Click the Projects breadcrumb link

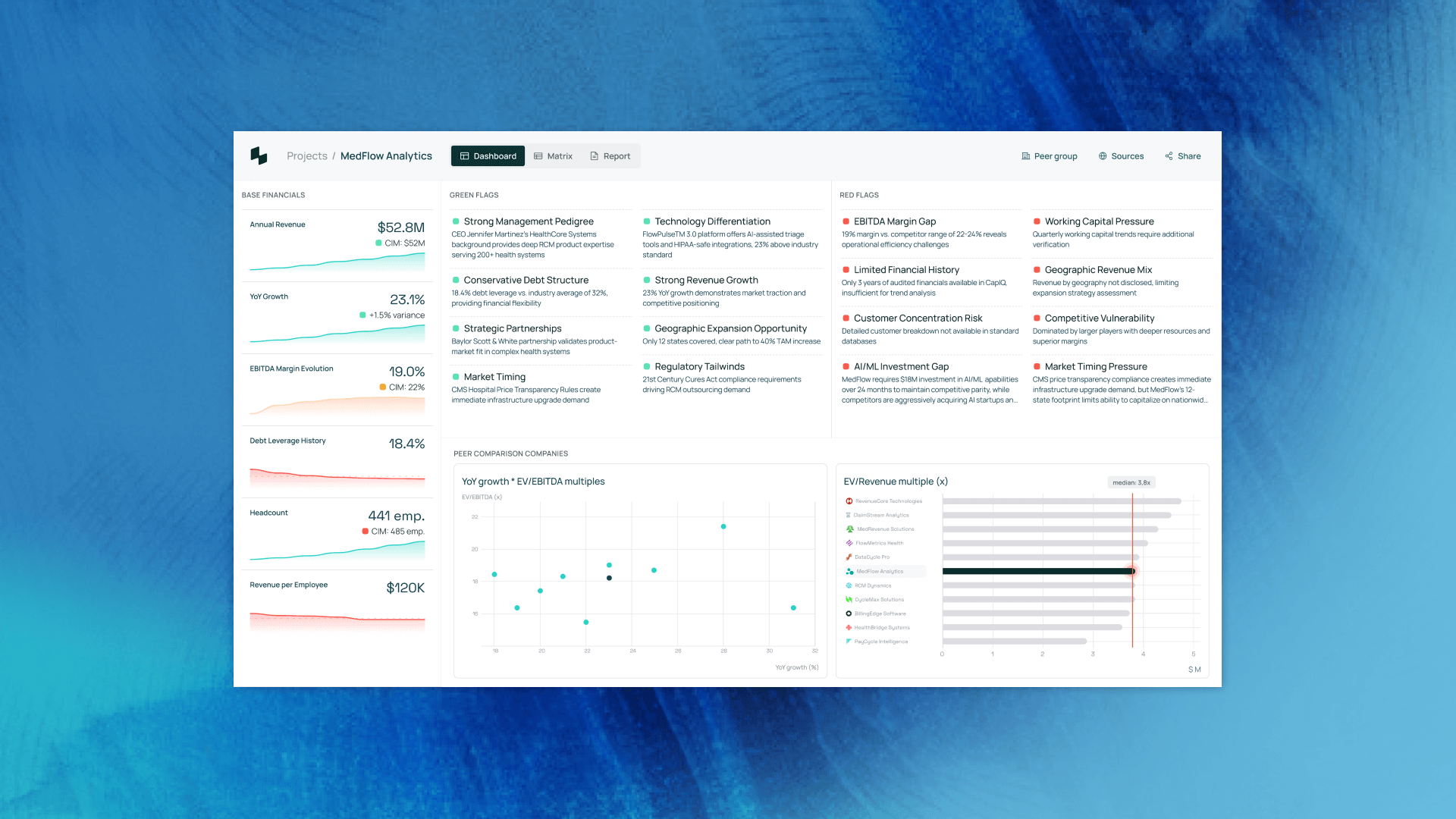pos(307,155)
